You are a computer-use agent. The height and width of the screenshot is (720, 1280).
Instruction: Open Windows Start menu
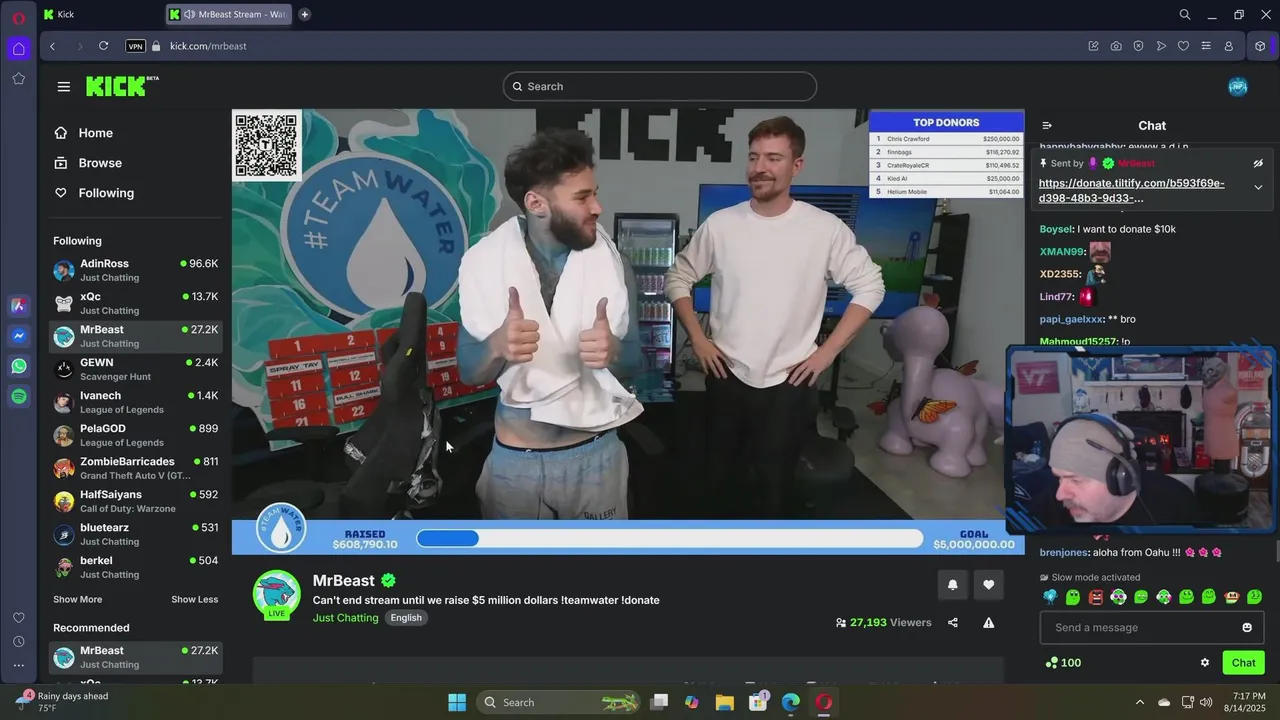tap(457, 702)
